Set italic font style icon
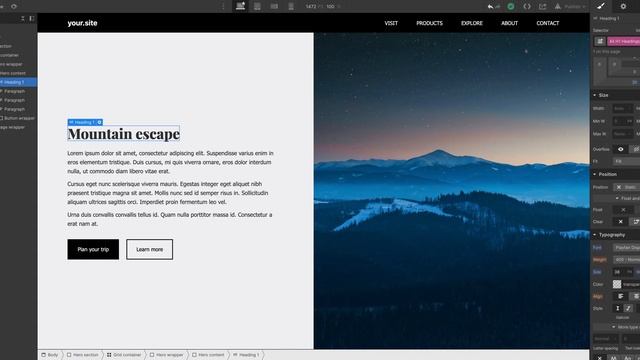Viewport: 640px width, 360px height. coord(628,308)
